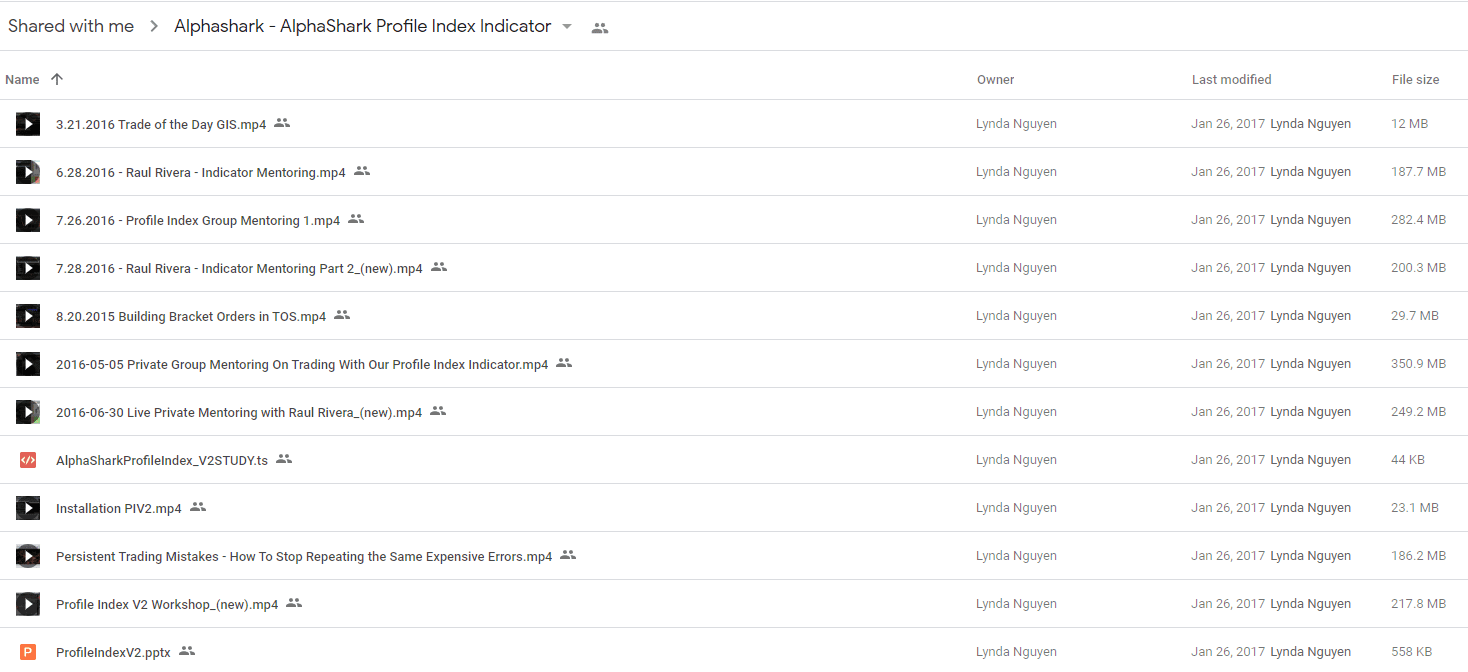Screen dimensions: 1468x672
Task: Select 2016-05-05 Private Group Mentoring On Trading file
Action: [302, 365]
